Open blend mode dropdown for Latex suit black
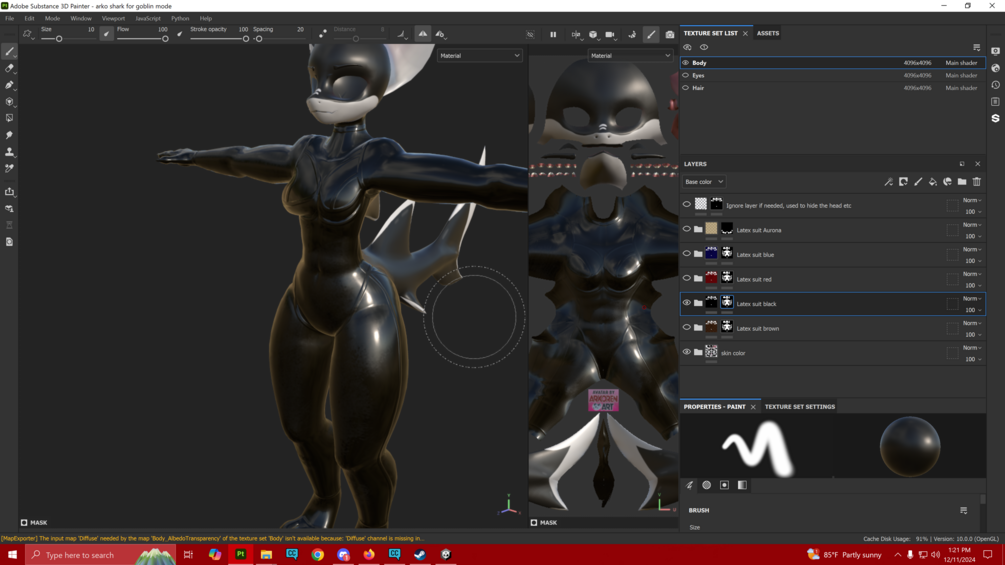Viewport: 1005px width, 565px height. point(972,299)
